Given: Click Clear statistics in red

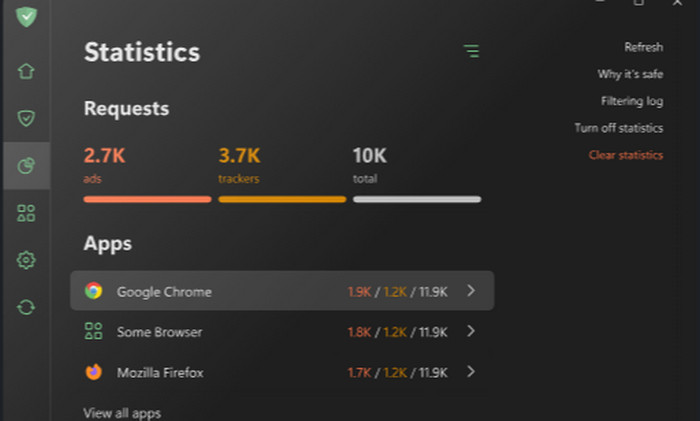Looking at the screenshot, I should point(625,155).
